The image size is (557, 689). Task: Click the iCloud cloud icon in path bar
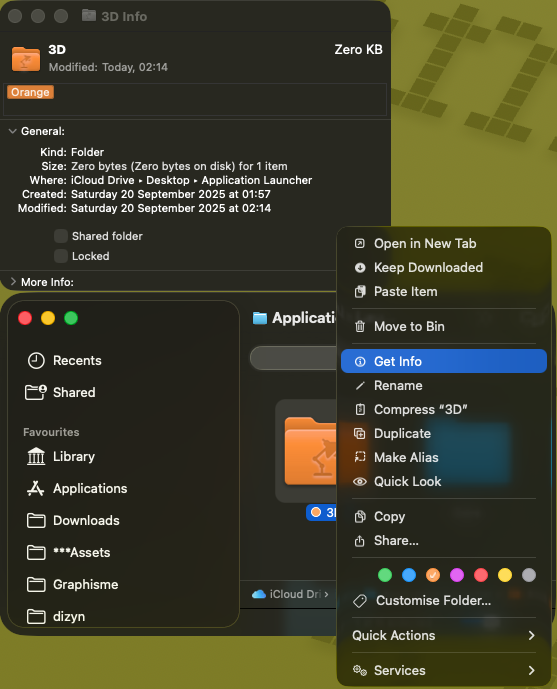[259, 594]
